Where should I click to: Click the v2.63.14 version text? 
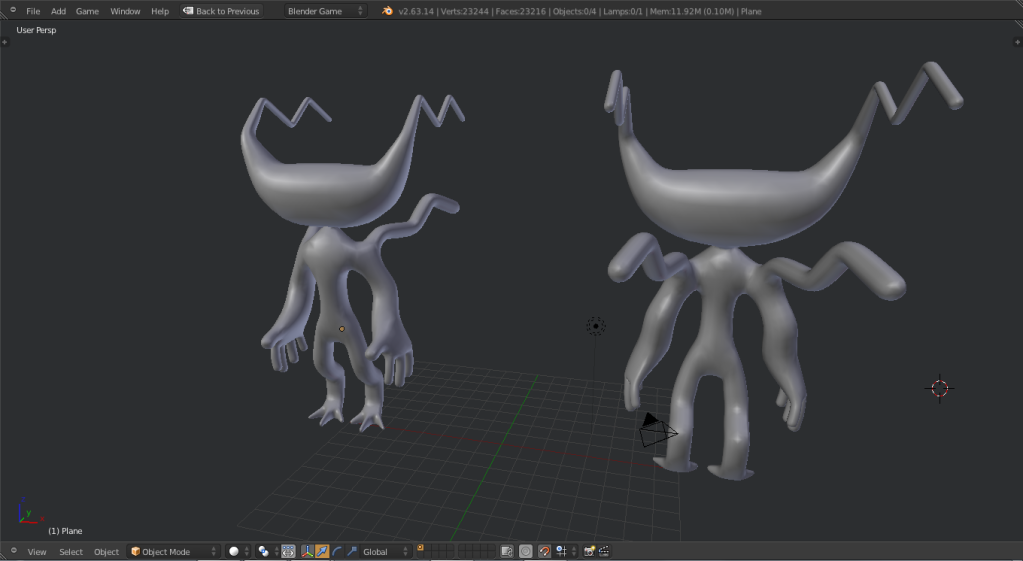click(x=416, y=11)
